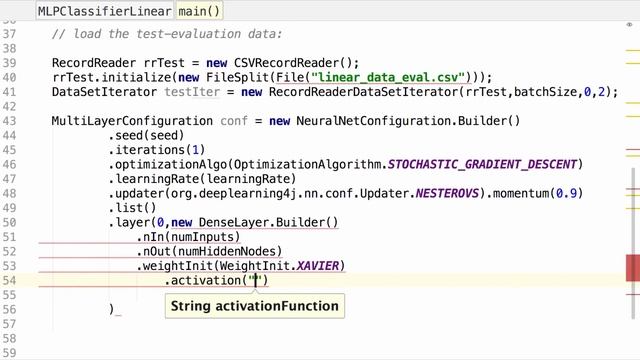The image size is (640, 360).
Task: Click the "linear_data_eval.csv" string
Action: point(388,77)
